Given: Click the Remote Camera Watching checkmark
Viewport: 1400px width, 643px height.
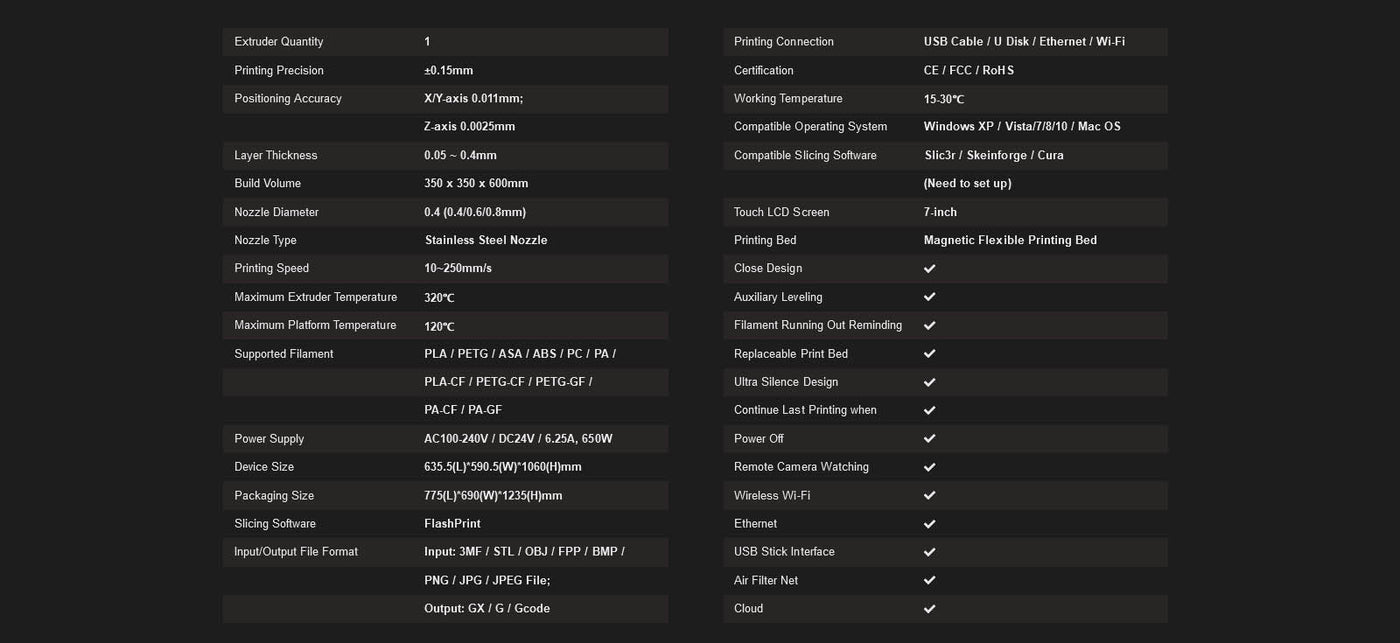Looking at the screenshot, I should (x=929, y=467).
